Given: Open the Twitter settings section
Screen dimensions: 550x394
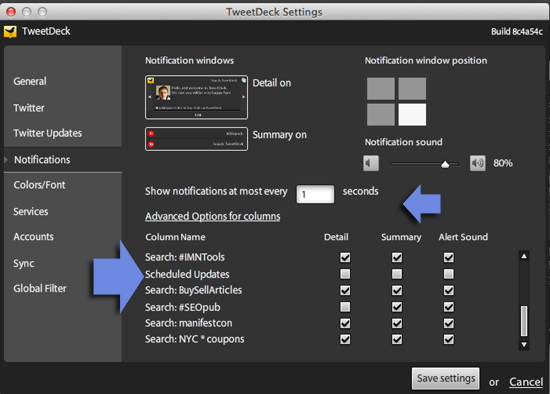Looking at the screenshot, I should click(x=29, y=108).
